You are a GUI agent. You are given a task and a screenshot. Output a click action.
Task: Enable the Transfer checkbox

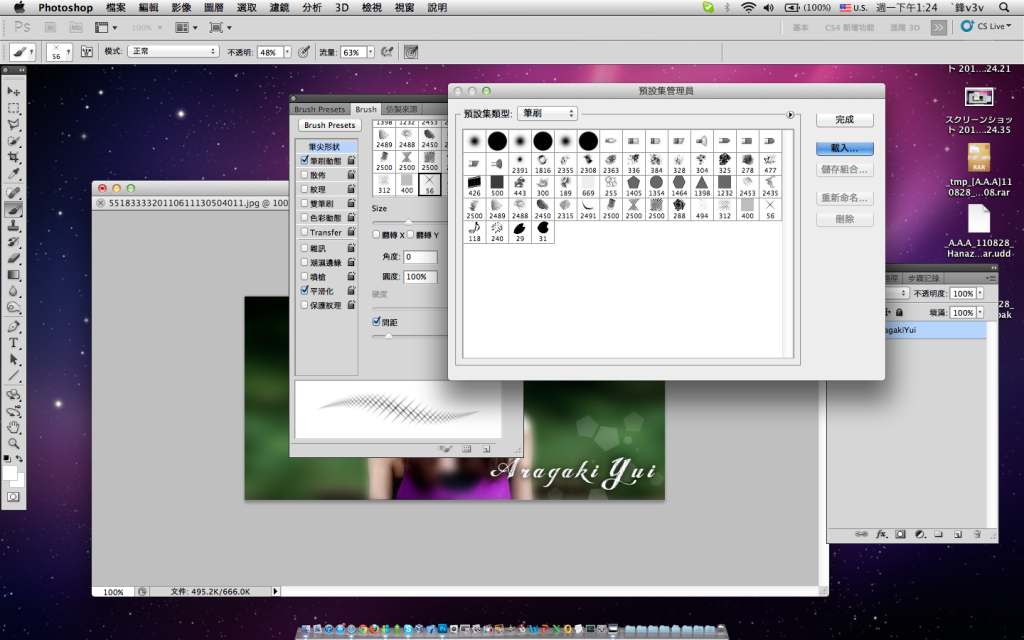point(305,232)
